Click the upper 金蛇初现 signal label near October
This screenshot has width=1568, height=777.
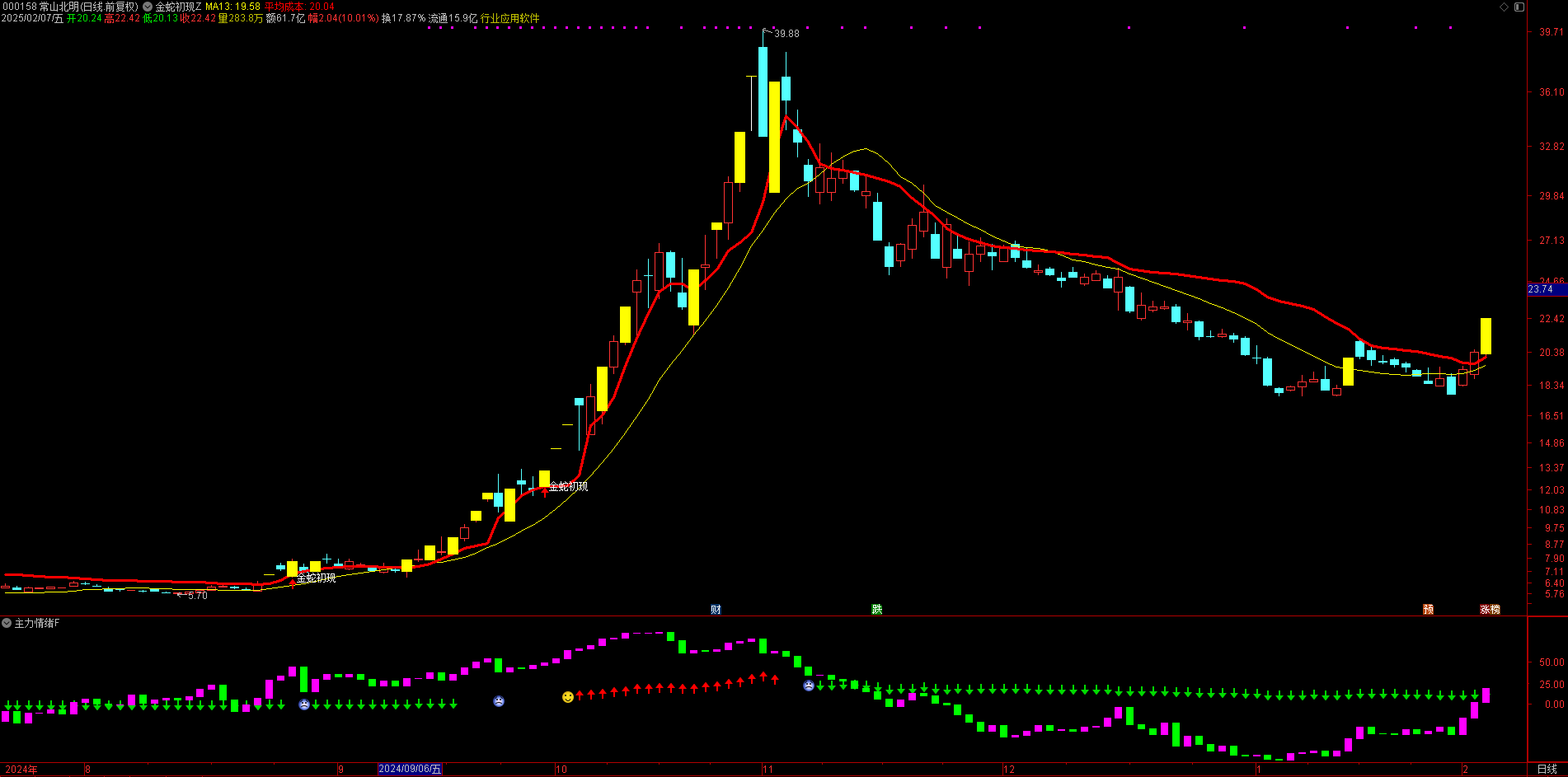tap(569, 487)
